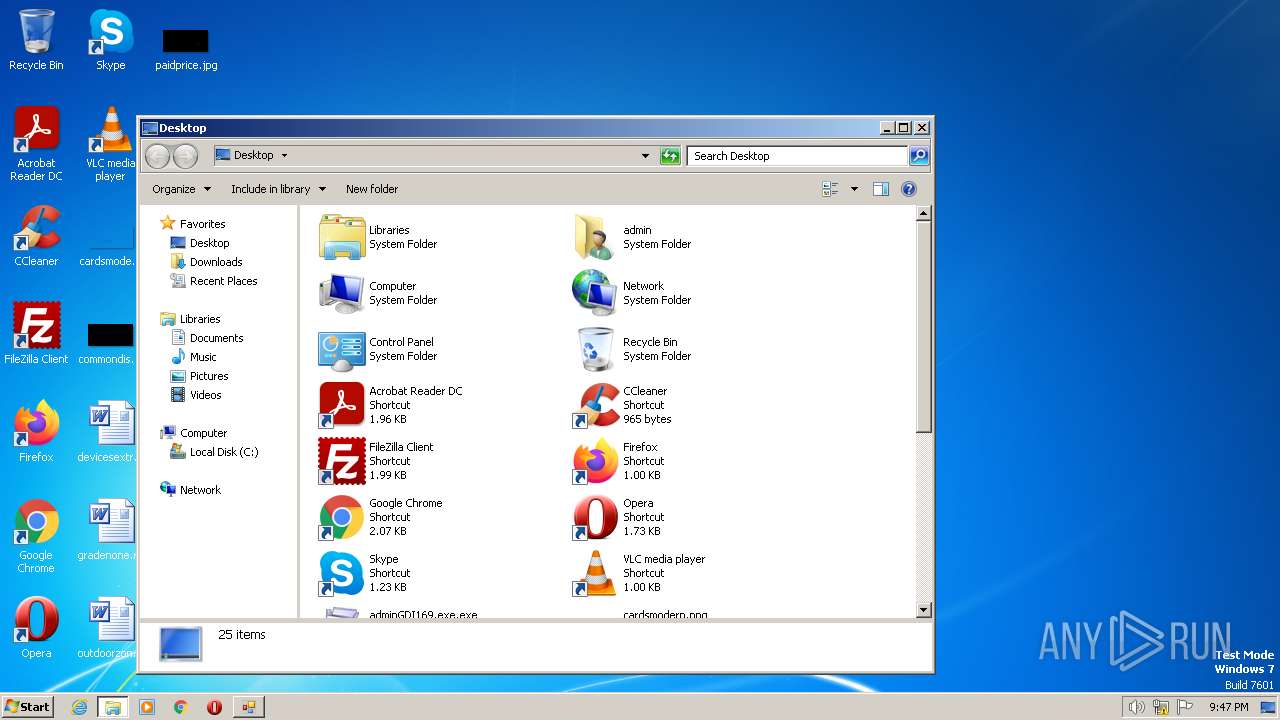Select Opera shortcut in Explorer list
The width and height of the screenshot is (1280, 720).
coord(596,517)
